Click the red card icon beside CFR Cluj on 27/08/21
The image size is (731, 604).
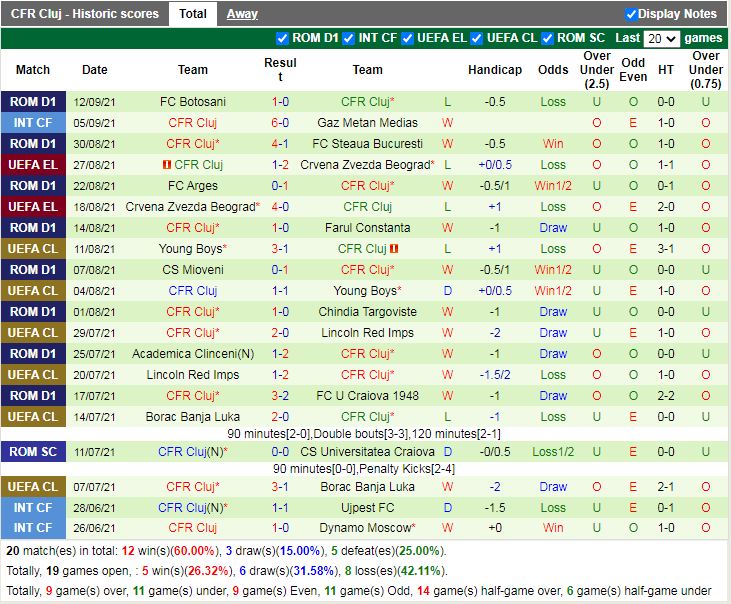[x=167, y=165]
